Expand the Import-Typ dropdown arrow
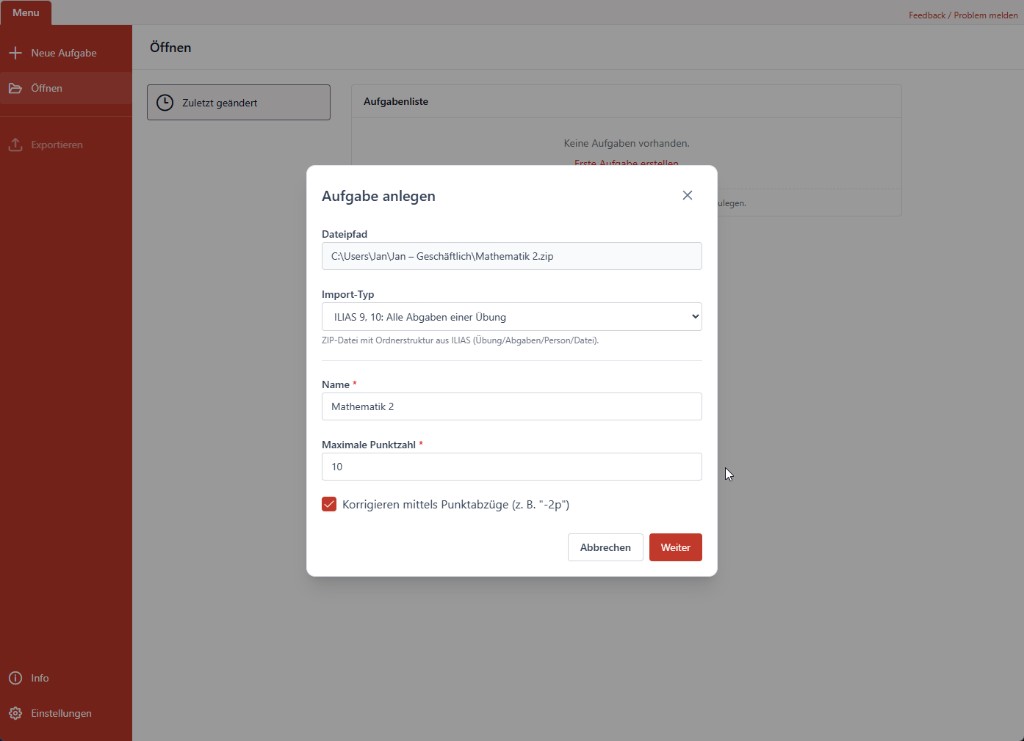The width and height of the screenshot is (1024, 741). coord(695,317)
